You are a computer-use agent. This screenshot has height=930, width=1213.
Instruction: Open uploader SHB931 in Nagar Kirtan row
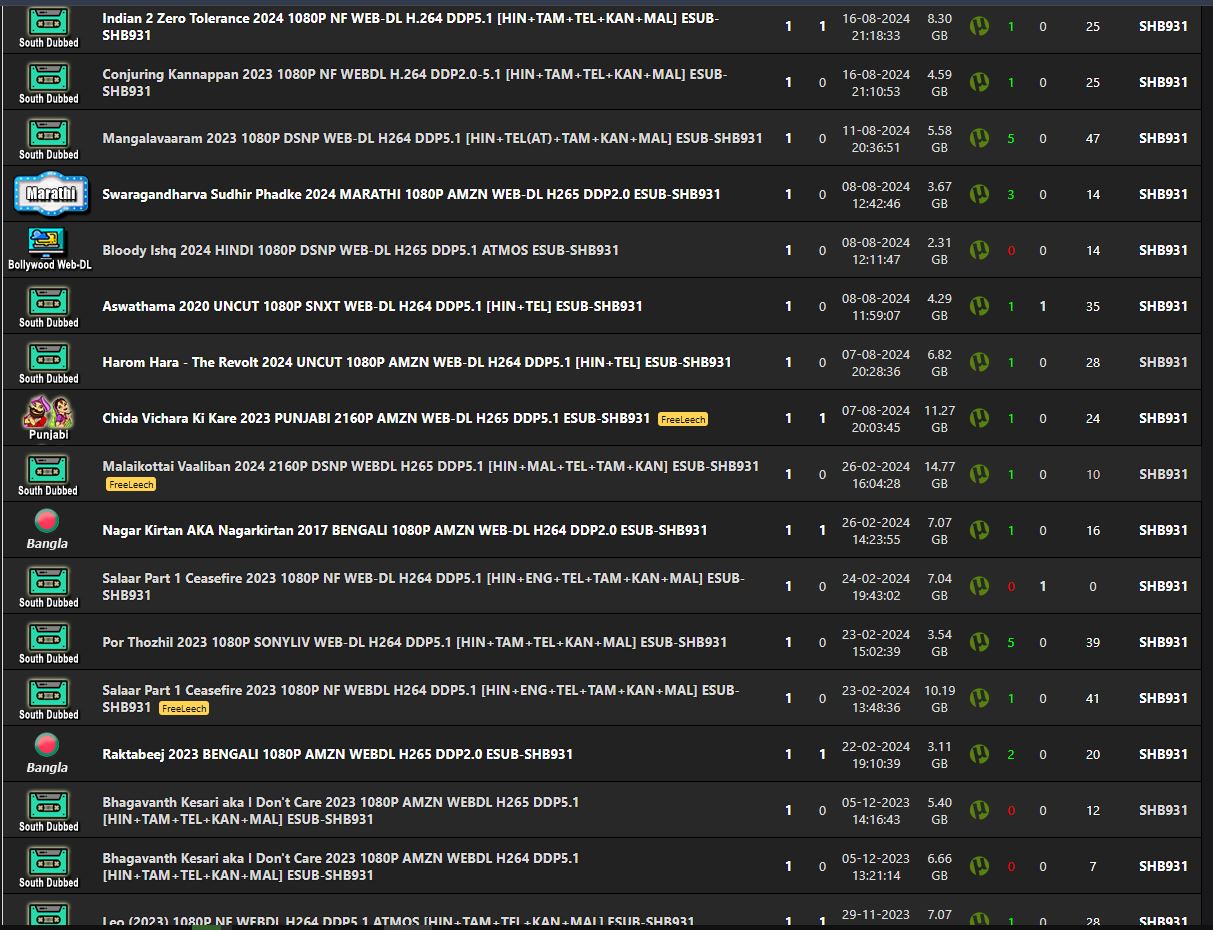pos(1163,530)
